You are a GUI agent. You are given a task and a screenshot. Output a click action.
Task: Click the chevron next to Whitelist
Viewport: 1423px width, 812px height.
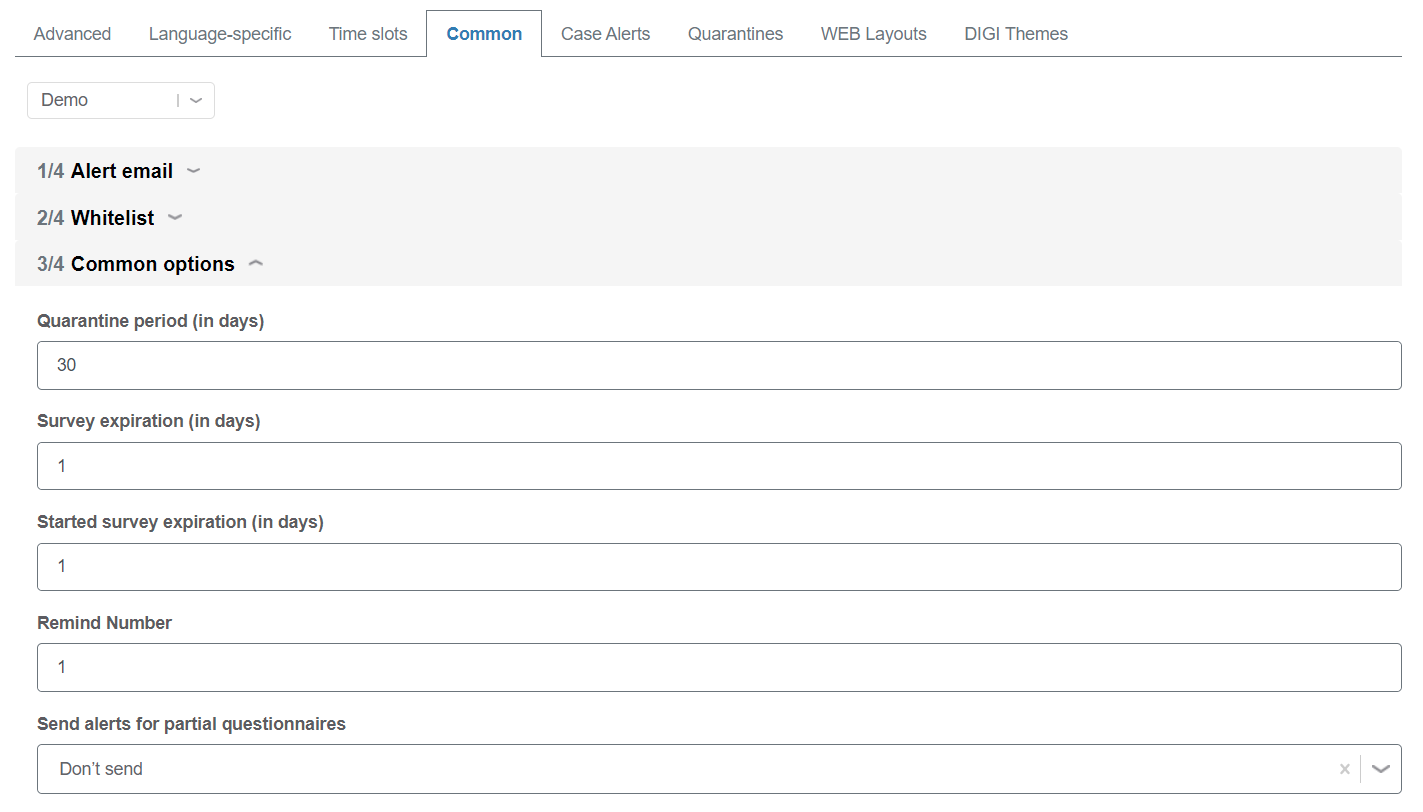[175, 217]
